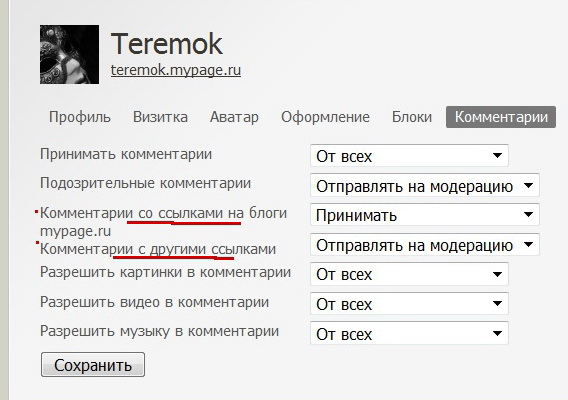
Task: Click the active Комментарии tab
Action: click(x=501, y=117)
